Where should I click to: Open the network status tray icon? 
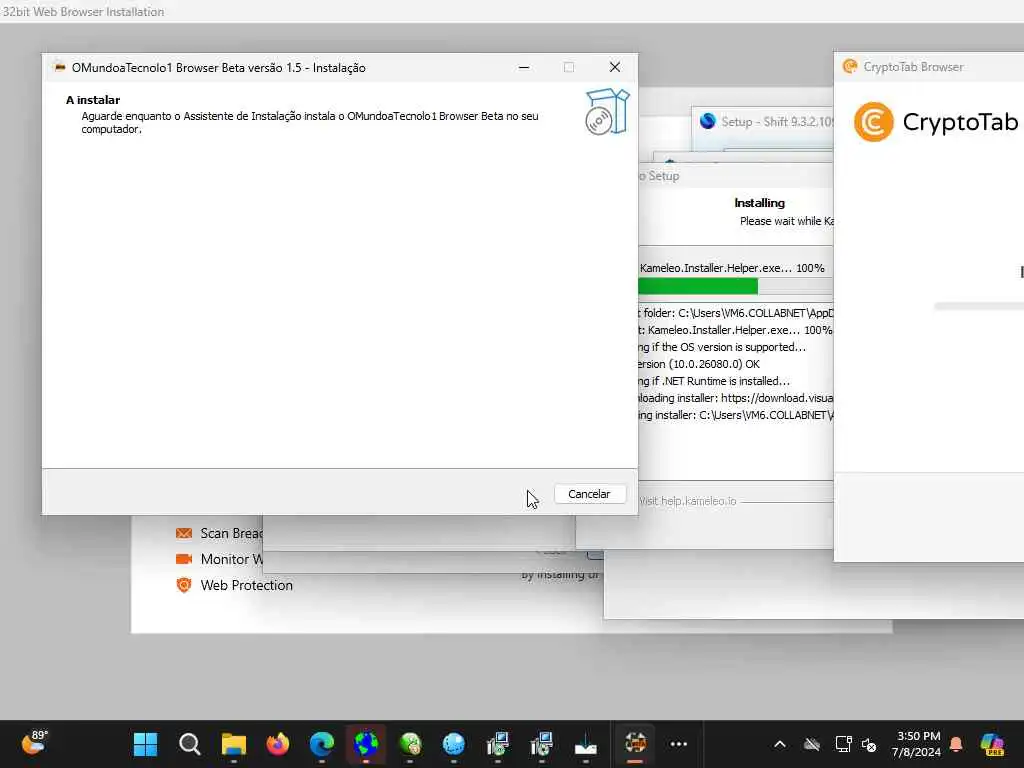[x=843, y=744]
